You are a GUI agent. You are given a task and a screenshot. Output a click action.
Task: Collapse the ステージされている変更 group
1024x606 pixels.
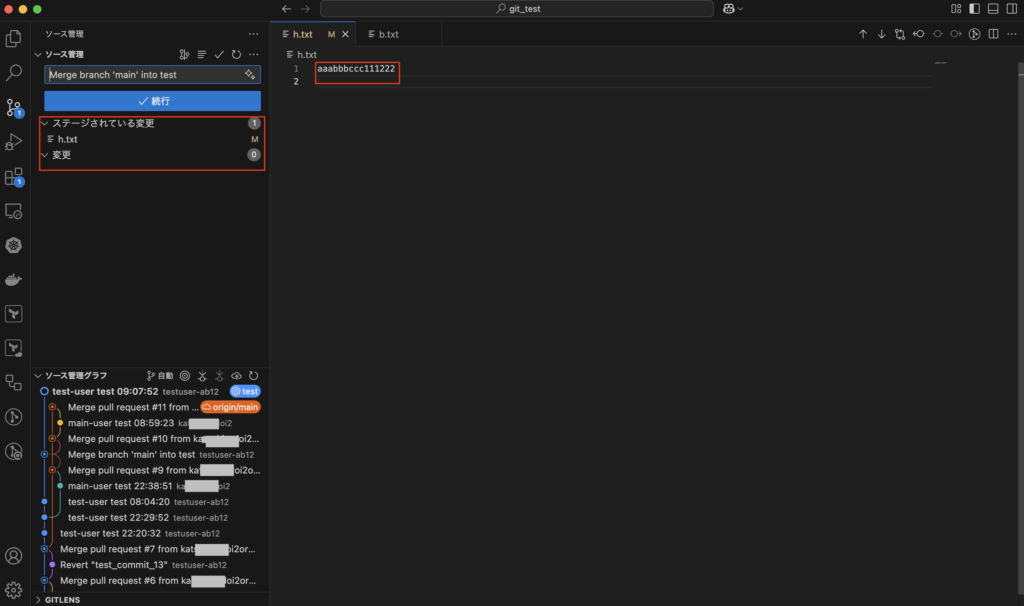click(44, 123)
